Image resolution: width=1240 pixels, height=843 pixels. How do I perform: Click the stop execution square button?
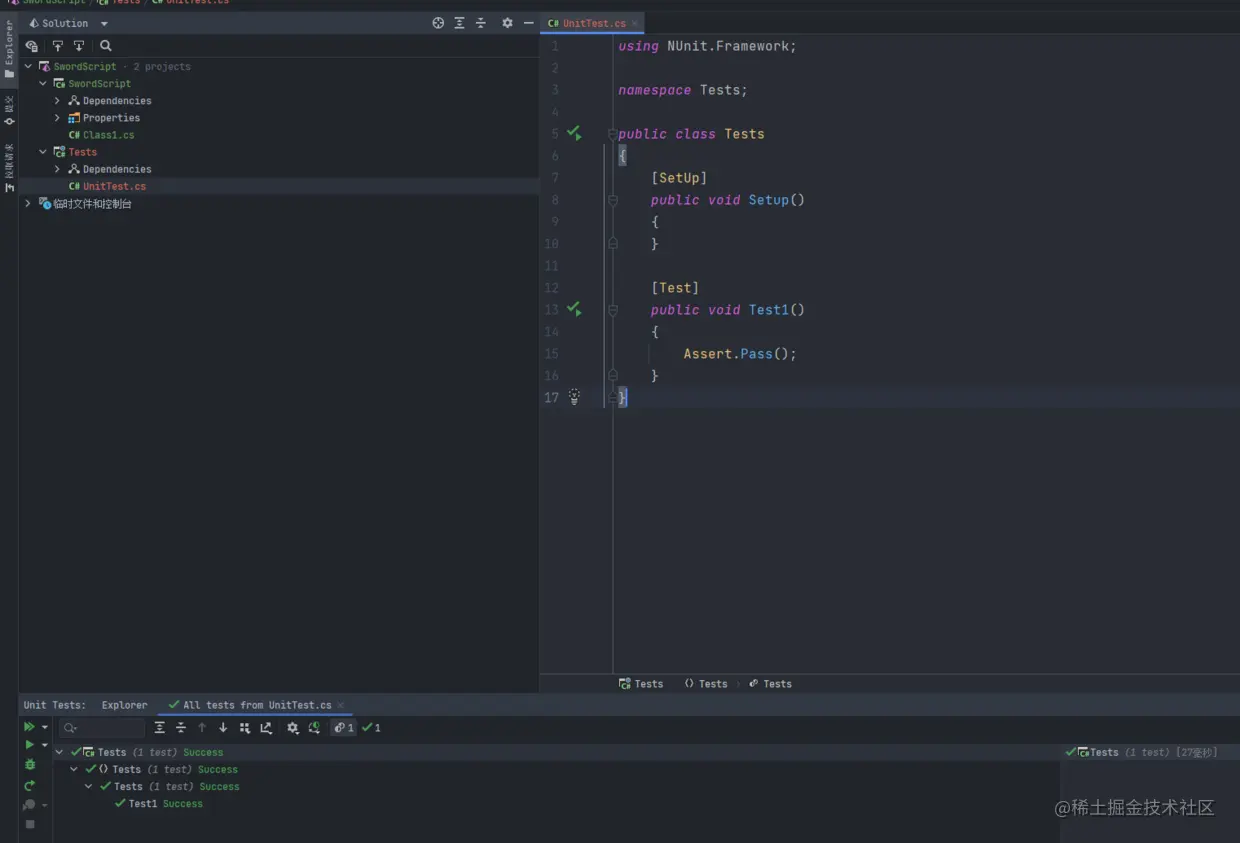(x=30, y=825)
